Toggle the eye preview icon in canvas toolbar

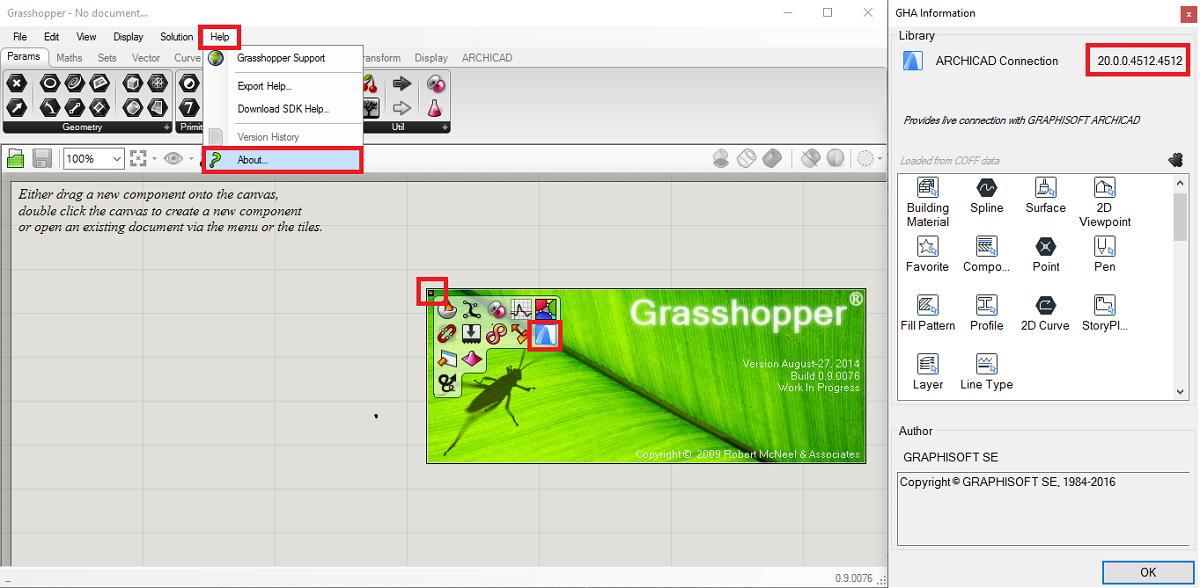tap(173, 158)
